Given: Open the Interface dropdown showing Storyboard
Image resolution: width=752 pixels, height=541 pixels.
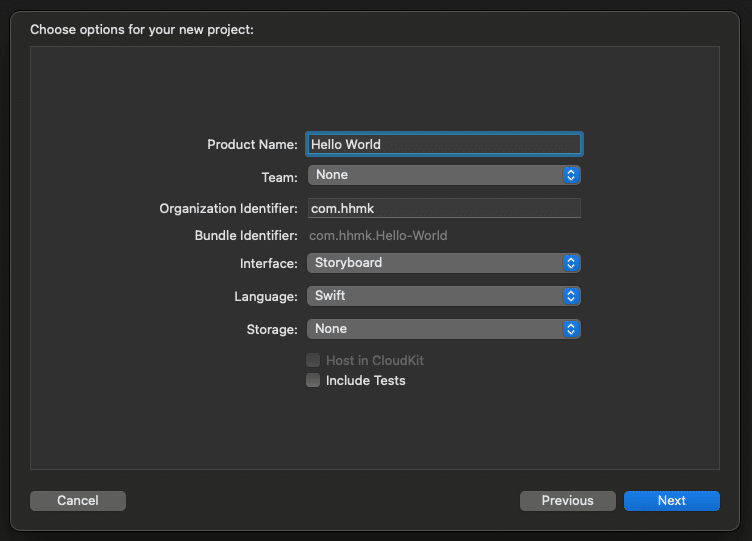Looking at the screenshot, I should pyautogui.click(x=444, y=263).
